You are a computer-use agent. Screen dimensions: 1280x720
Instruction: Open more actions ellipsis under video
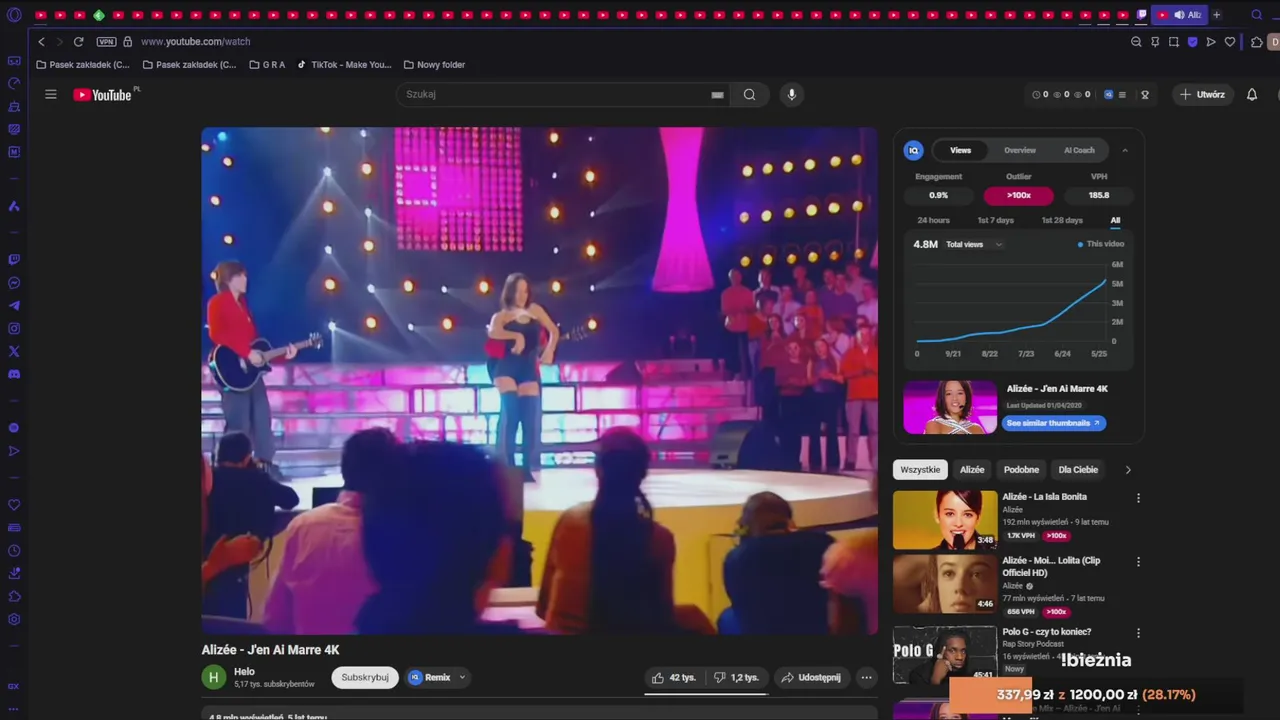866,677
